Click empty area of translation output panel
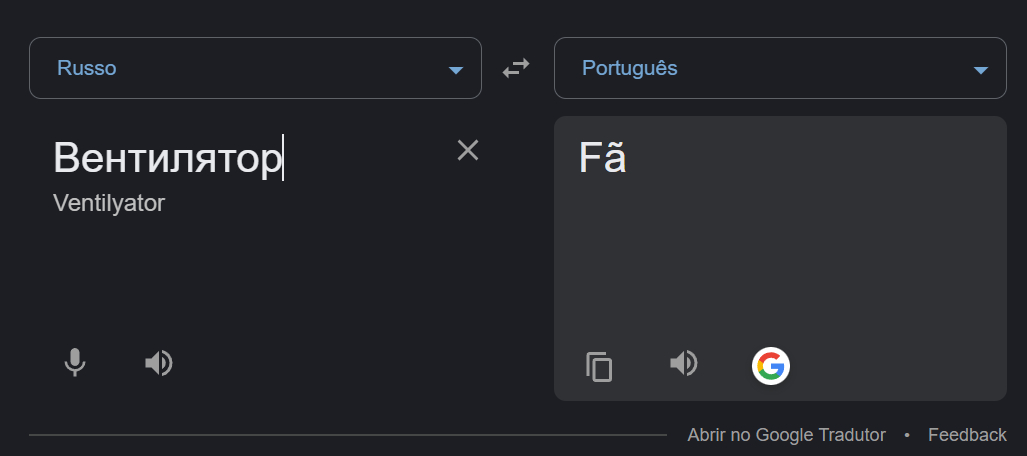The height and width of the screenshot is (456, 1027). tap(780, 260)
